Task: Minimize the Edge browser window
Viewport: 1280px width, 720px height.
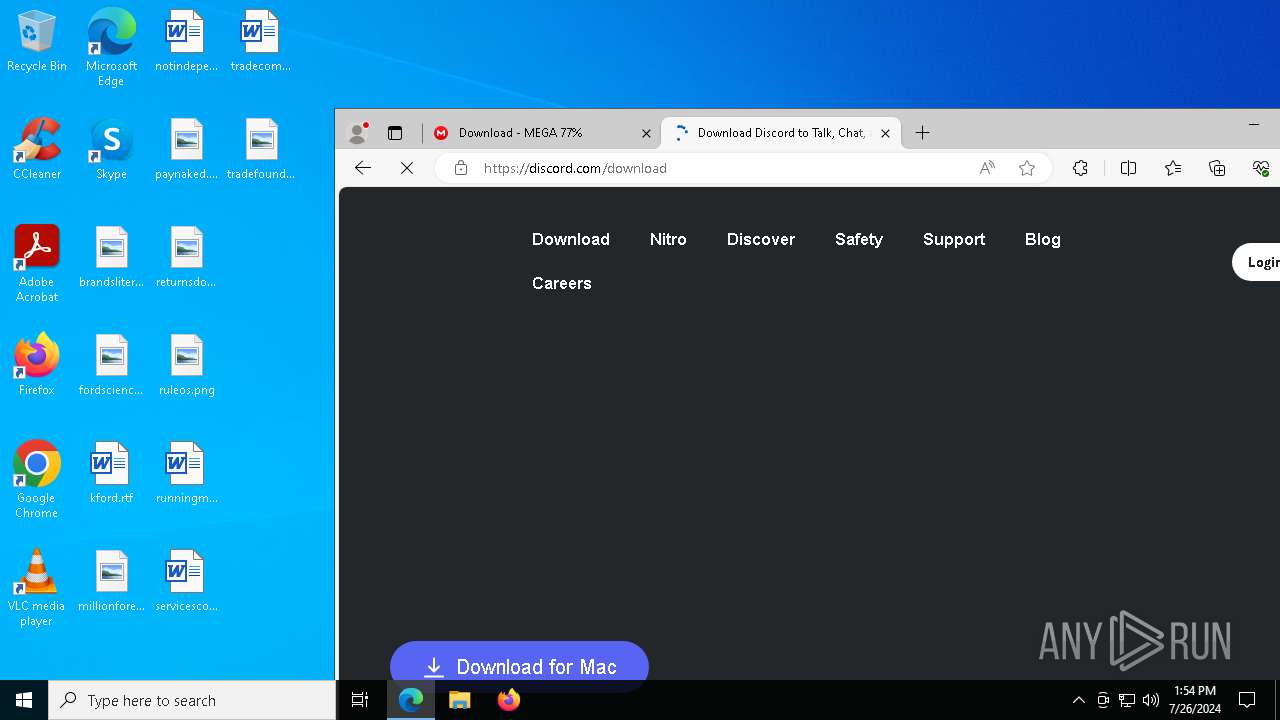Action: (1253, 124)
